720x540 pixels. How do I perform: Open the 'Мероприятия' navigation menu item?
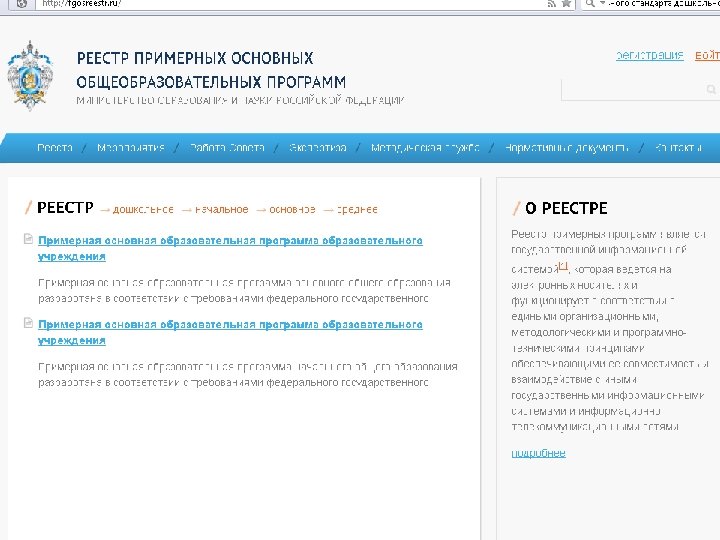coord(131,148)
